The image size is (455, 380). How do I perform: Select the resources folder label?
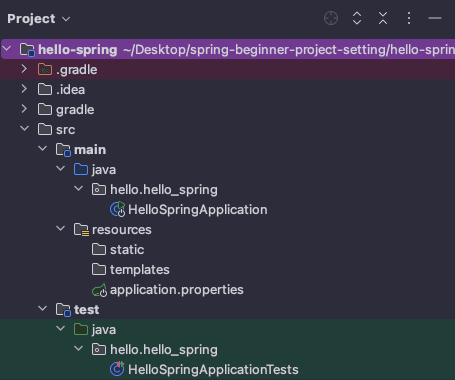pyautogui.click(x=122, y=230)
